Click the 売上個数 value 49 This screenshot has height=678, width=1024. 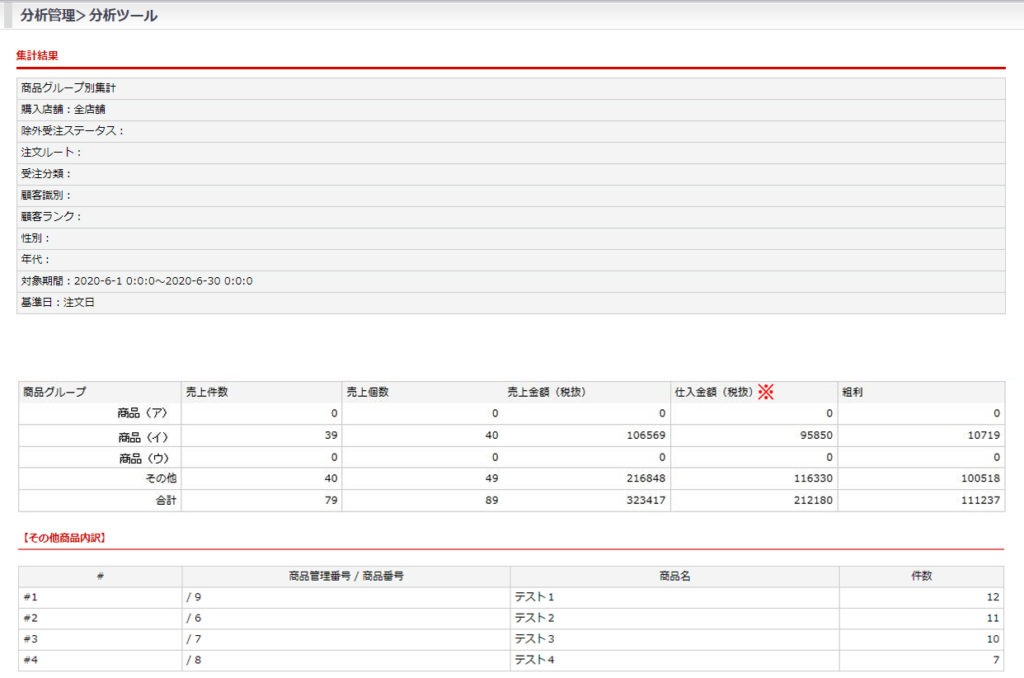[492, 479]
